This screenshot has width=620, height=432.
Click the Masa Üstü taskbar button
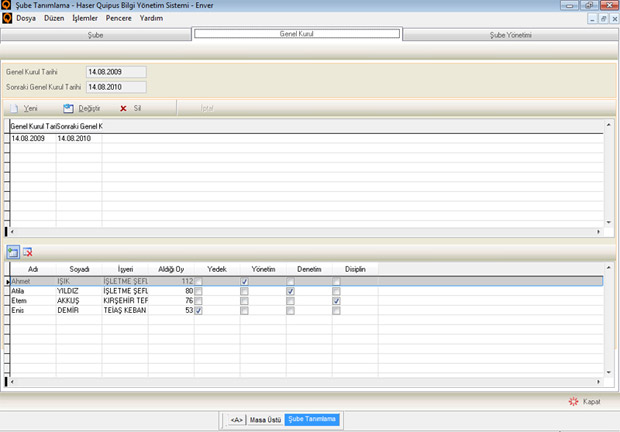pos(265,419)
